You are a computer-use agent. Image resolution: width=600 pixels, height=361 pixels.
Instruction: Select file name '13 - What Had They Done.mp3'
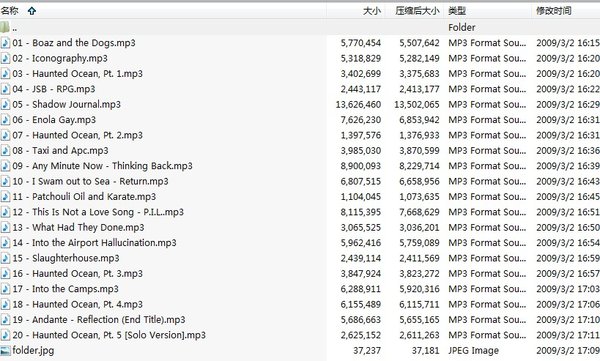pyautogui.click(x=78, y=227)
